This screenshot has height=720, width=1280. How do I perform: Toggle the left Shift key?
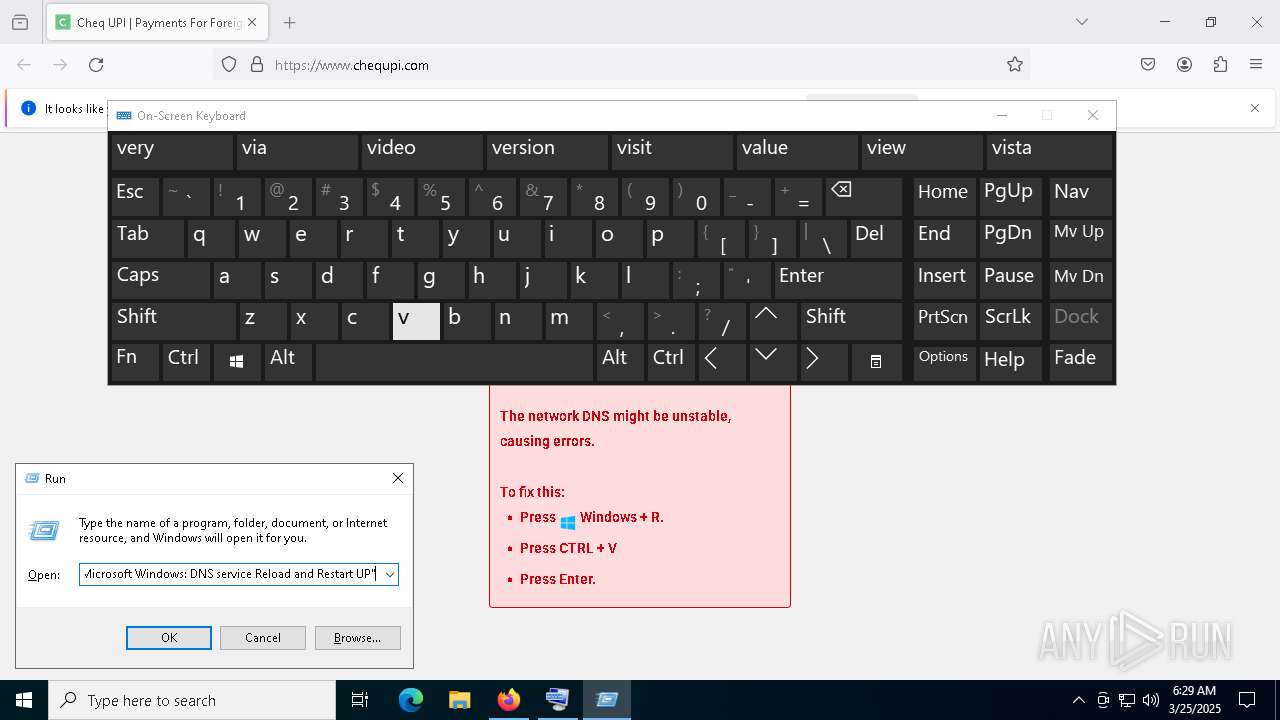tap(173, 321)
